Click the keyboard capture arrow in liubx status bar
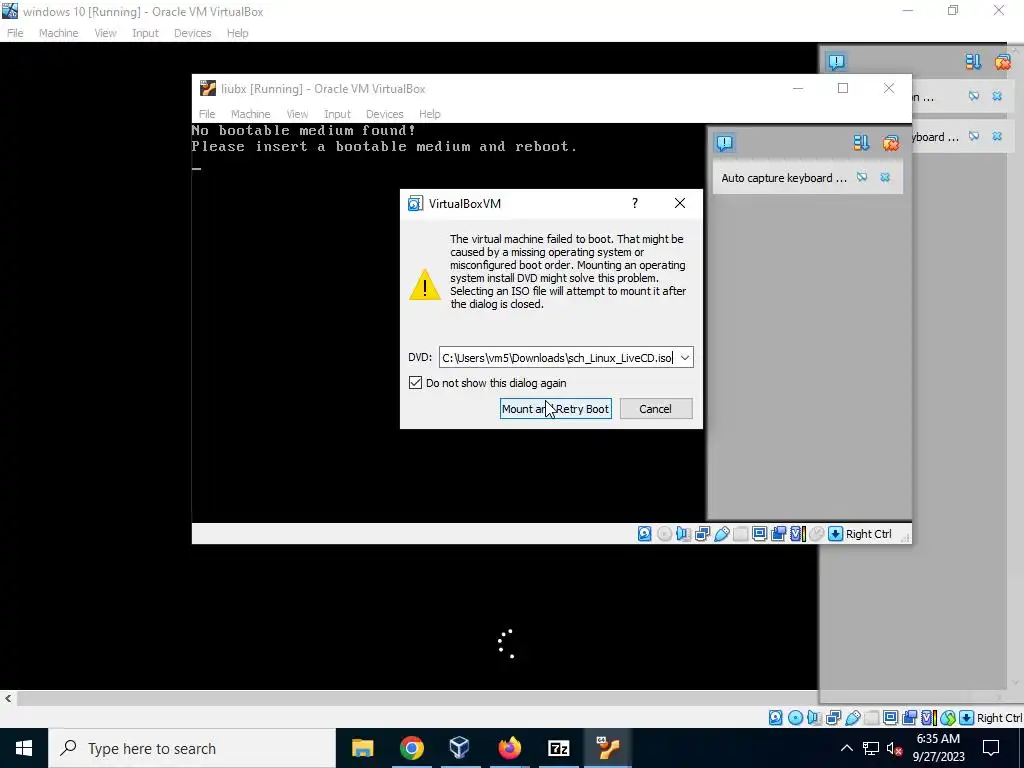This screenshot has height=768, width=1024. [x=835, y=534]
